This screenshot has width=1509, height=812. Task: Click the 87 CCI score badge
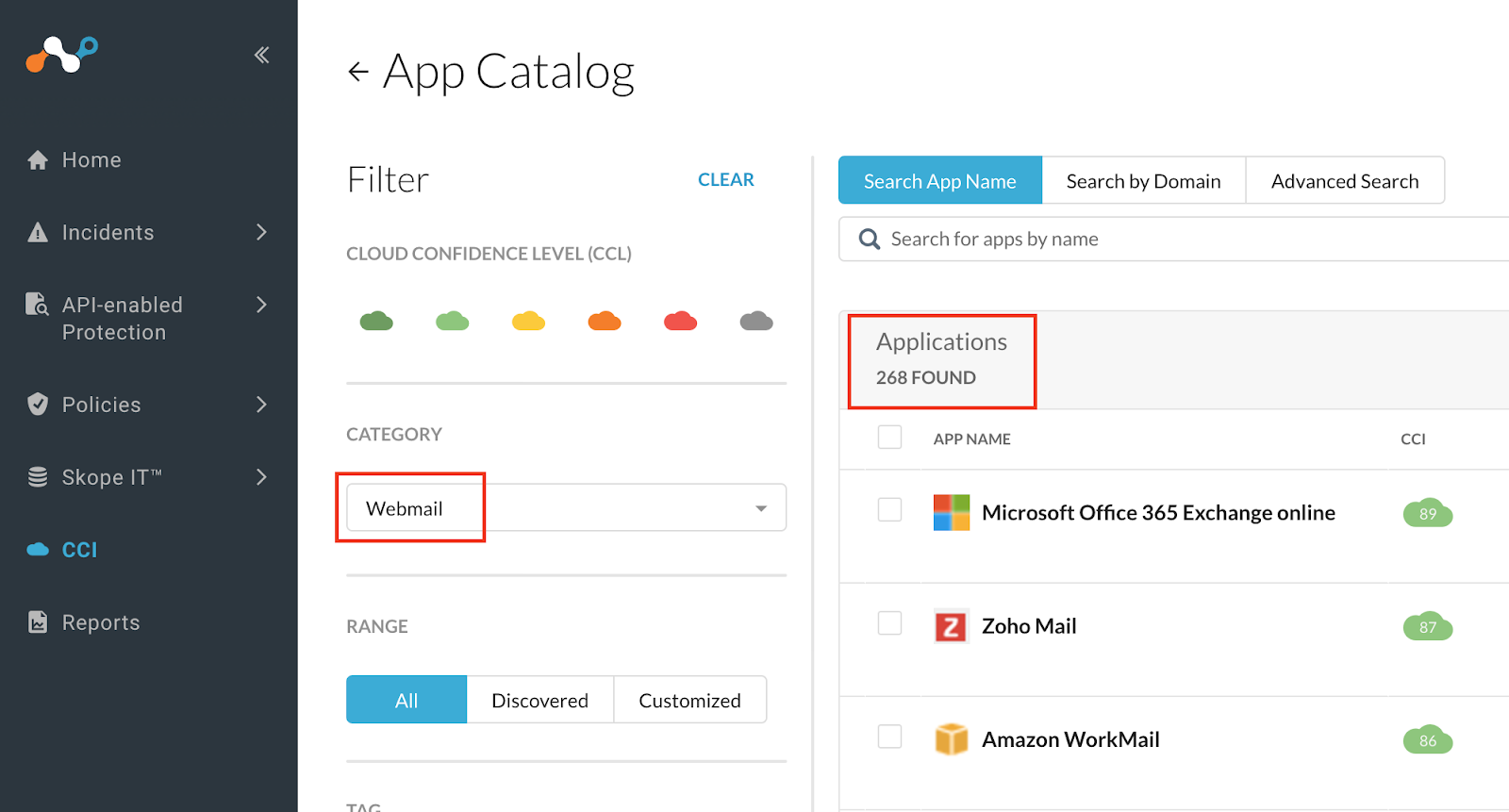click(1428, 626)
